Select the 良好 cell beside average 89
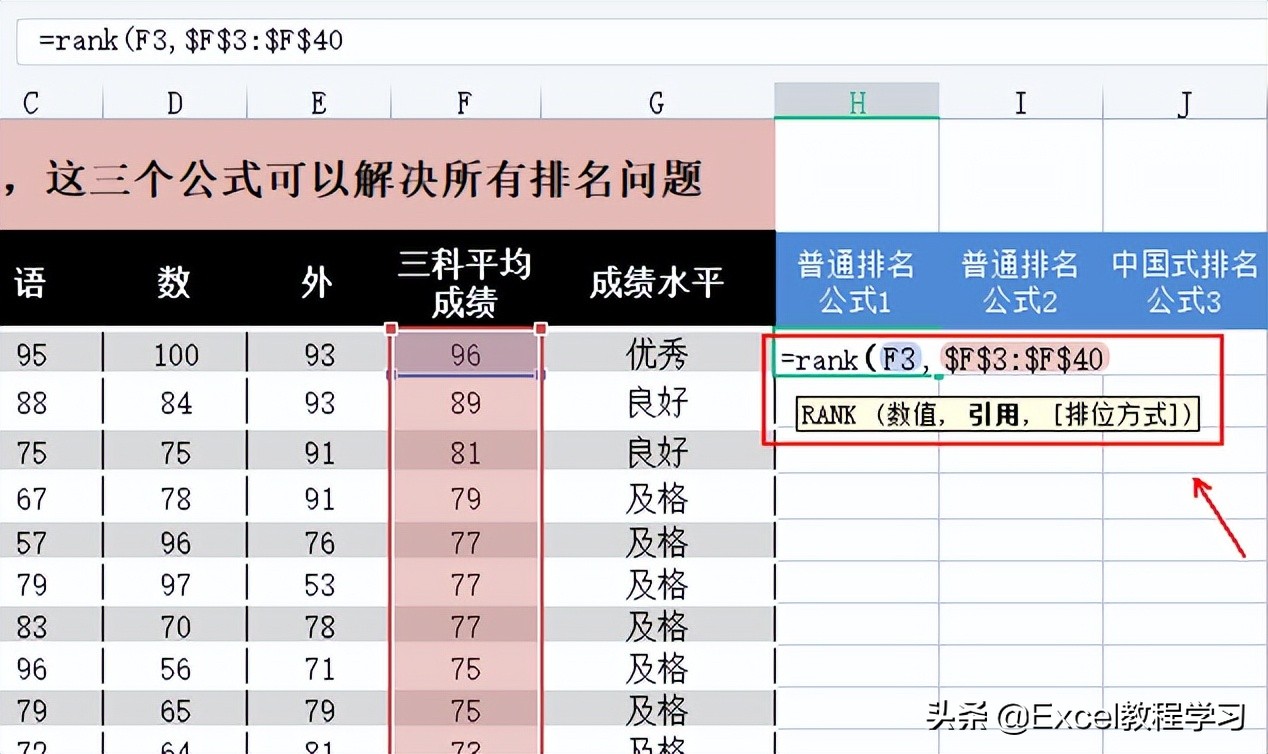The width and height of the screenshot is (1268, 754). click(x=657, y=403)
